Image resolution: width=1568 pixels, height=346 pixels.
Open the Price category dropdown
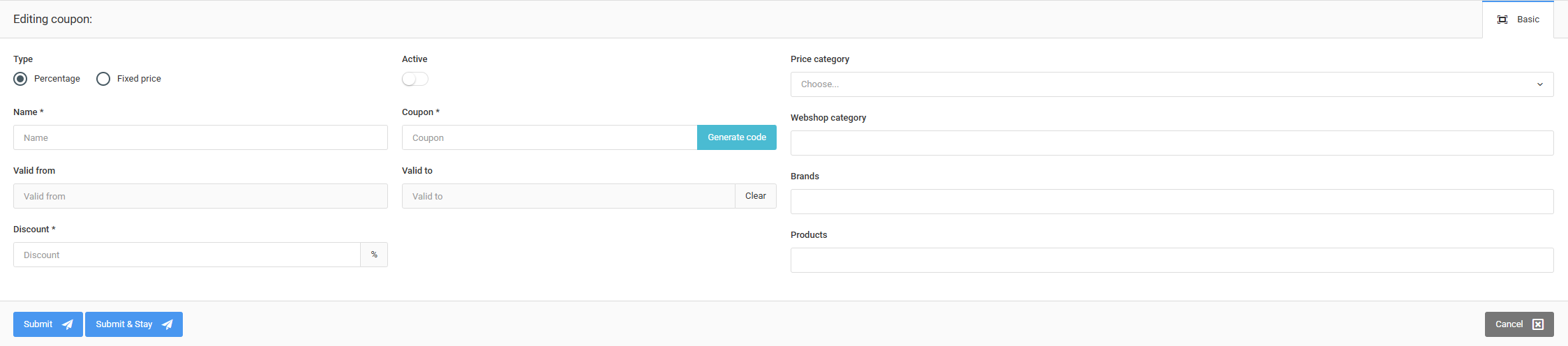pyautogui.click(x=1172, y=84)
